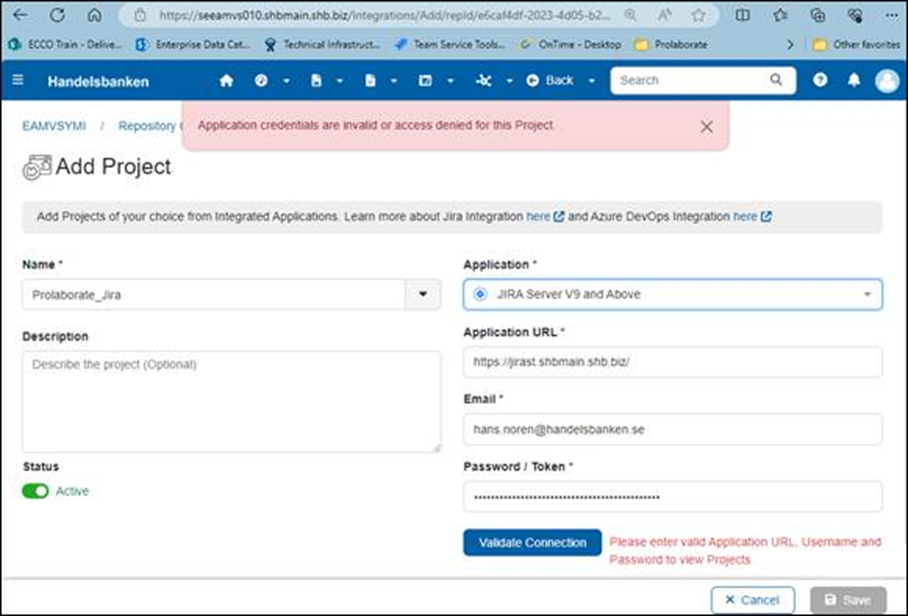The width and height of the screenshot is (908, 616).
Task: Open ECCO Train bookmark
Action: 65,45
